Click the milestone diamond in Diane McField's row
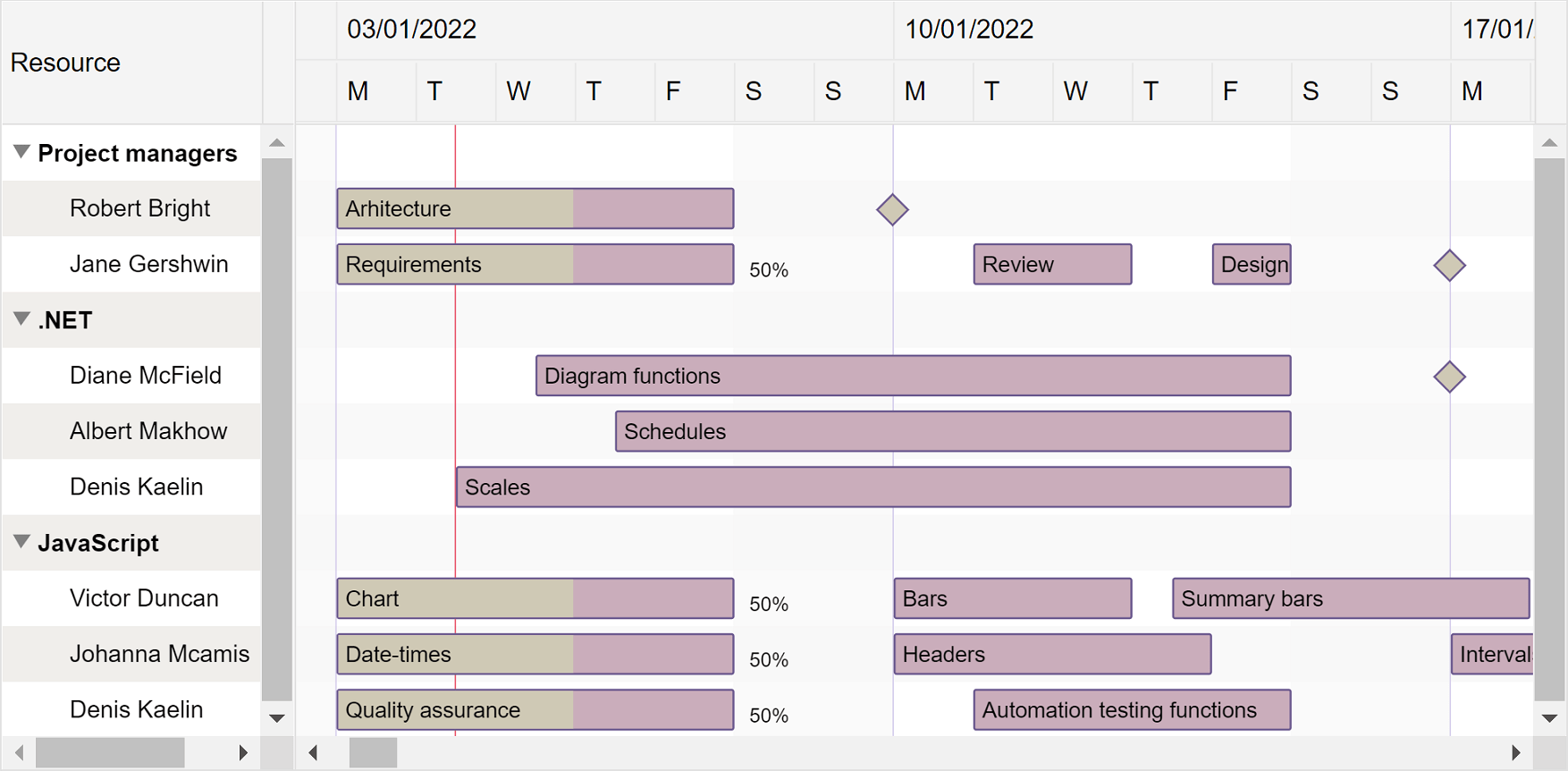 point(1449,376)
